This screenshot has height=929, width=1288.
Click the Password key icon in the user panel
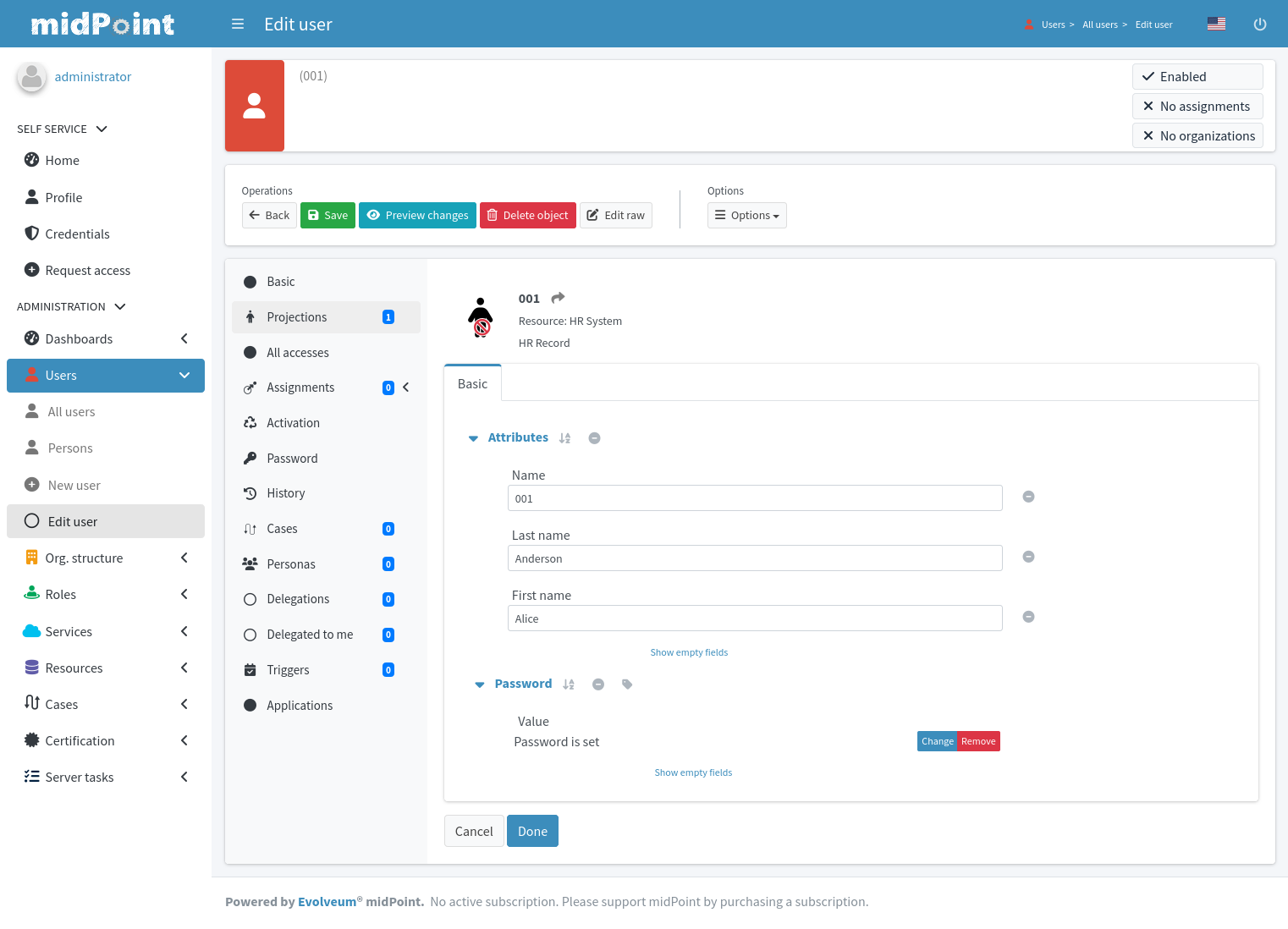click(x=250, y=458)
